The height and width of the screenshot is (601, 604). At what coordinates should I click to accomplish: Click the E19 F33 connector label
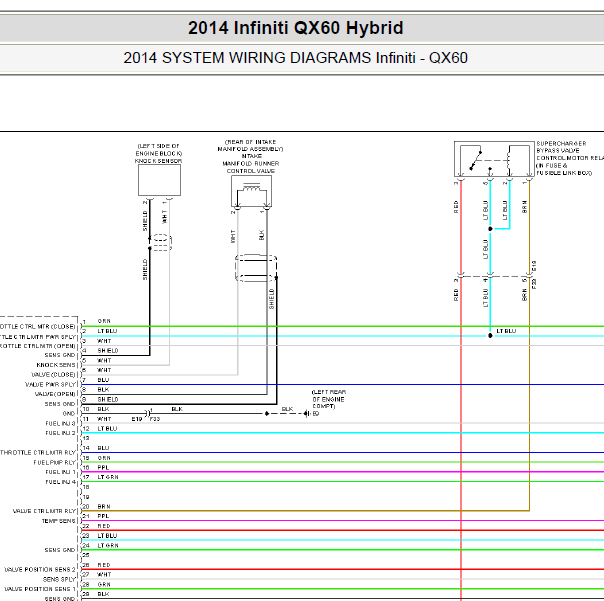[146, 419]
